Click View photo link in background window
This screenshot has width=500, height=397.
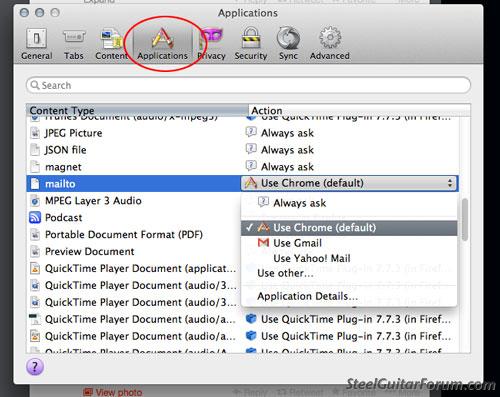coord(113,392)
